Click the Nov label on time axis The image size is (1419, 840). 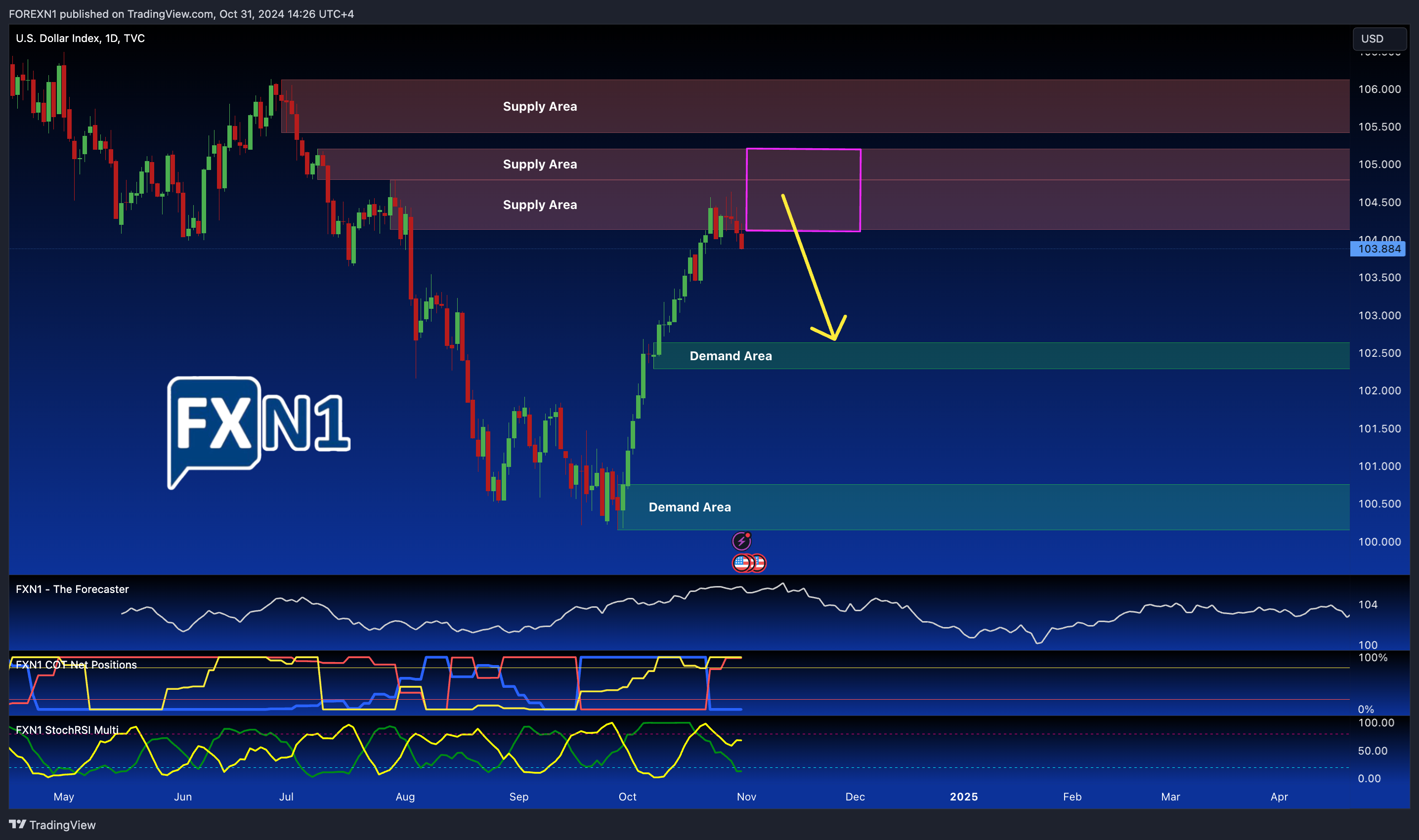[x=747, y=797]
